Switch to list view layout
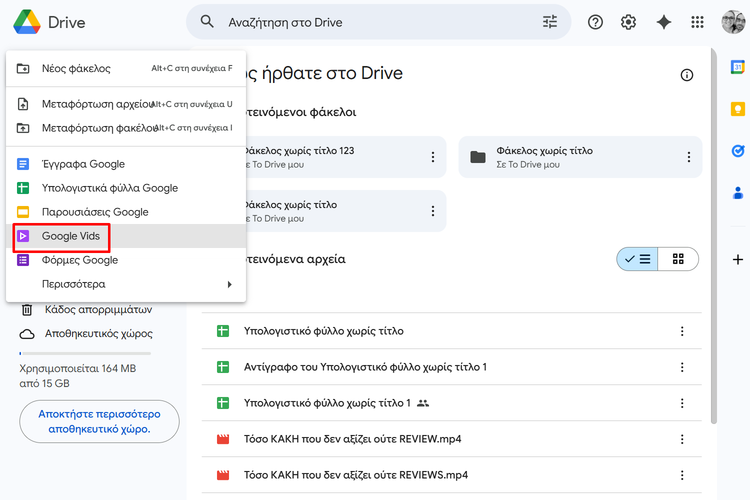Viewport: 750px width, 500px height. tap(637, 259)
